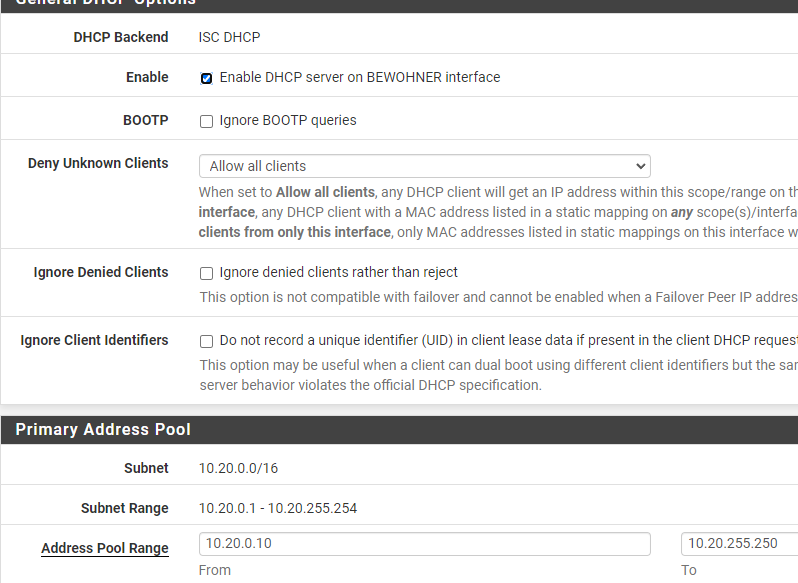Check the Ignore Client Identifiers UID checkbox
The height and width of the screenshot is (583, 798).
point(206,341)
